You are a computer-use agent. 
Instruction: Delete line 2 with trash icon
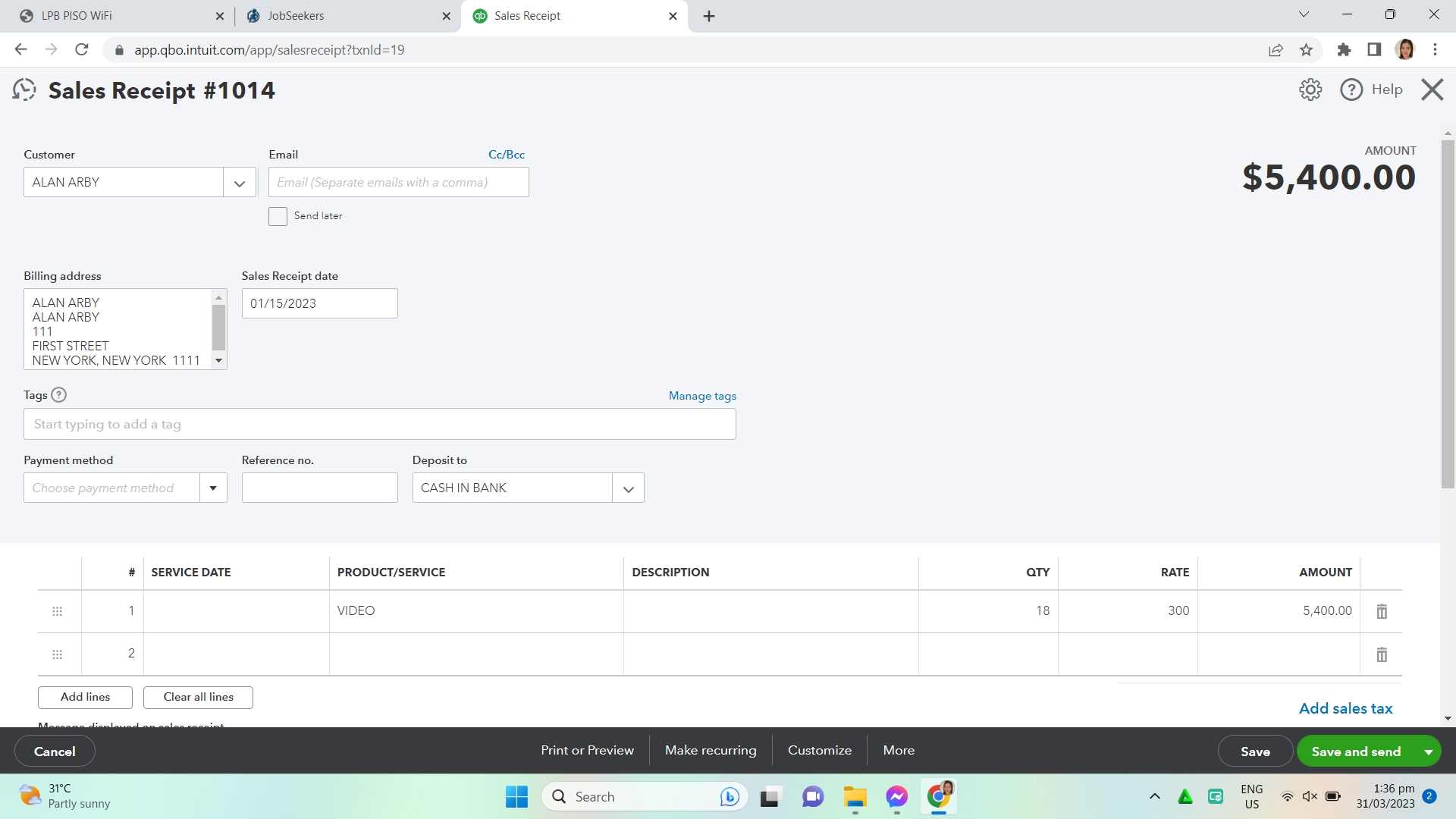pos(1382,654)
